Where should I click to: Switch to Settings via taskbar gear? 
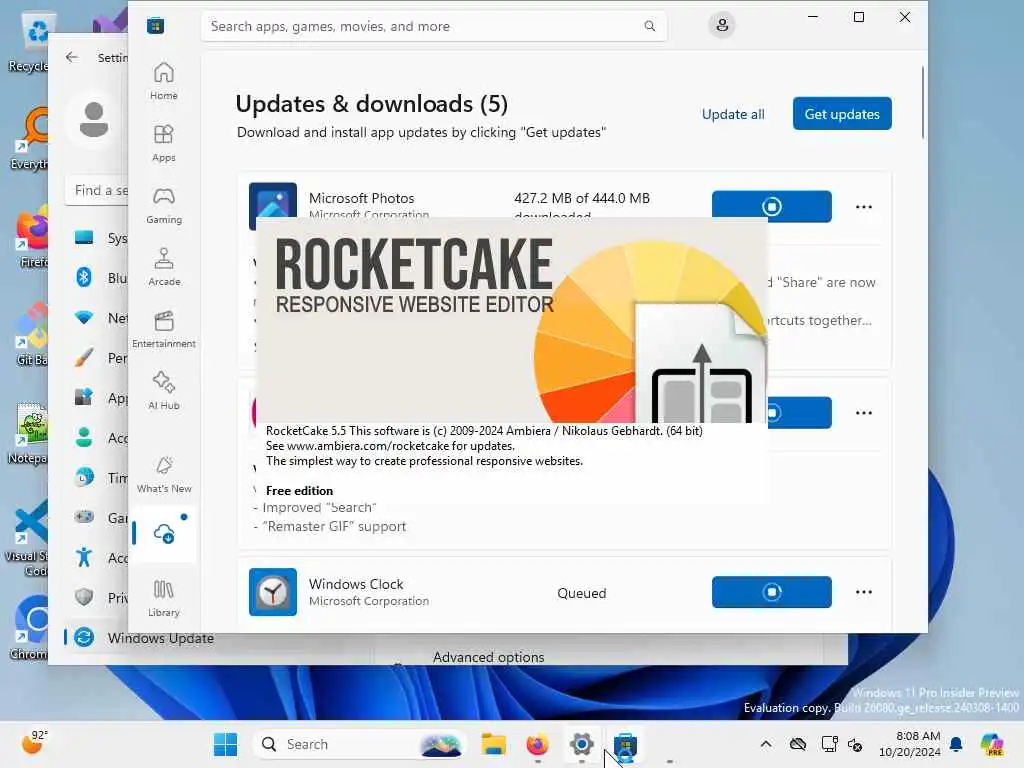[x=581, y=744]
